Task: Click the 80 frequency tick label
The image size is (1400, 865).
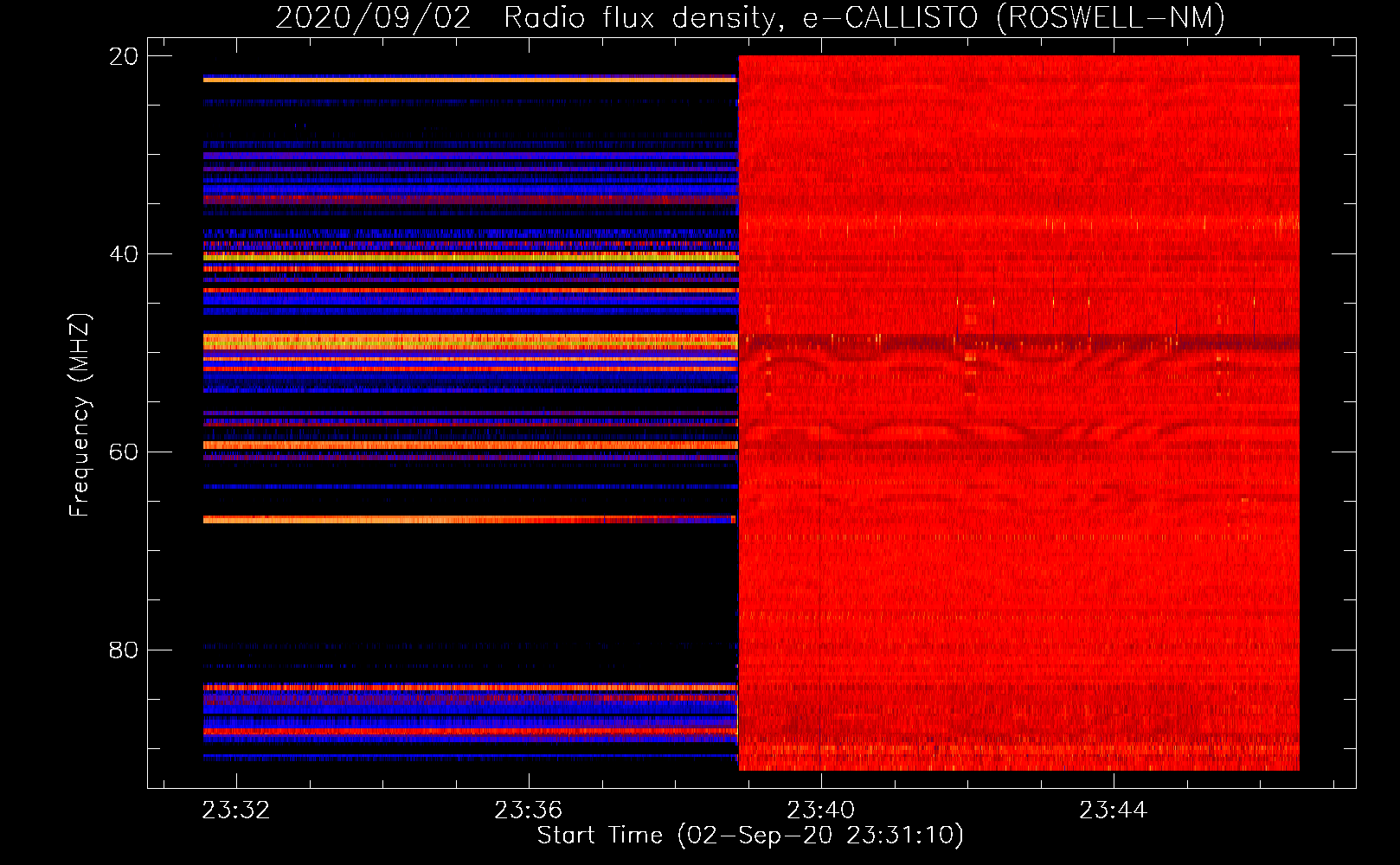Action: point(124,650)
